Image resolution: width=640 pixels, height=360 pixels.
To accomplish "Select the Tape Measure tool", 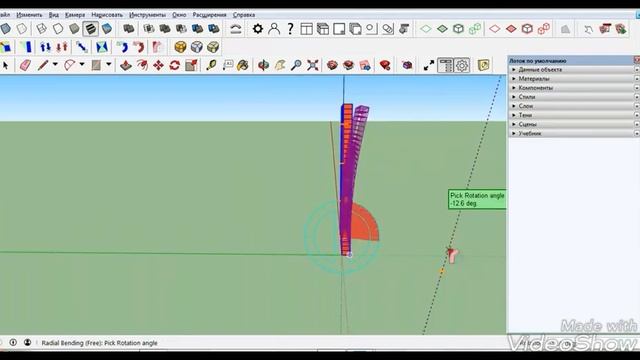I will pyautogui.click(x=211, y=65).
